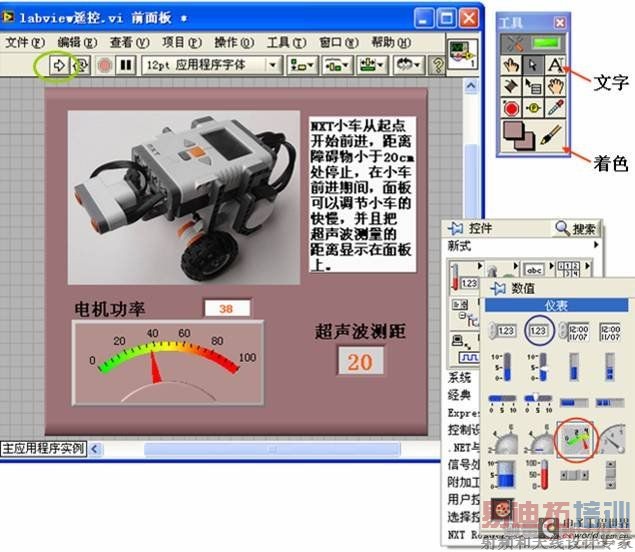This screenshot has width=635, height=552.
Task: Pick the Tank indicator icon
Action: (x=502, y=475)
